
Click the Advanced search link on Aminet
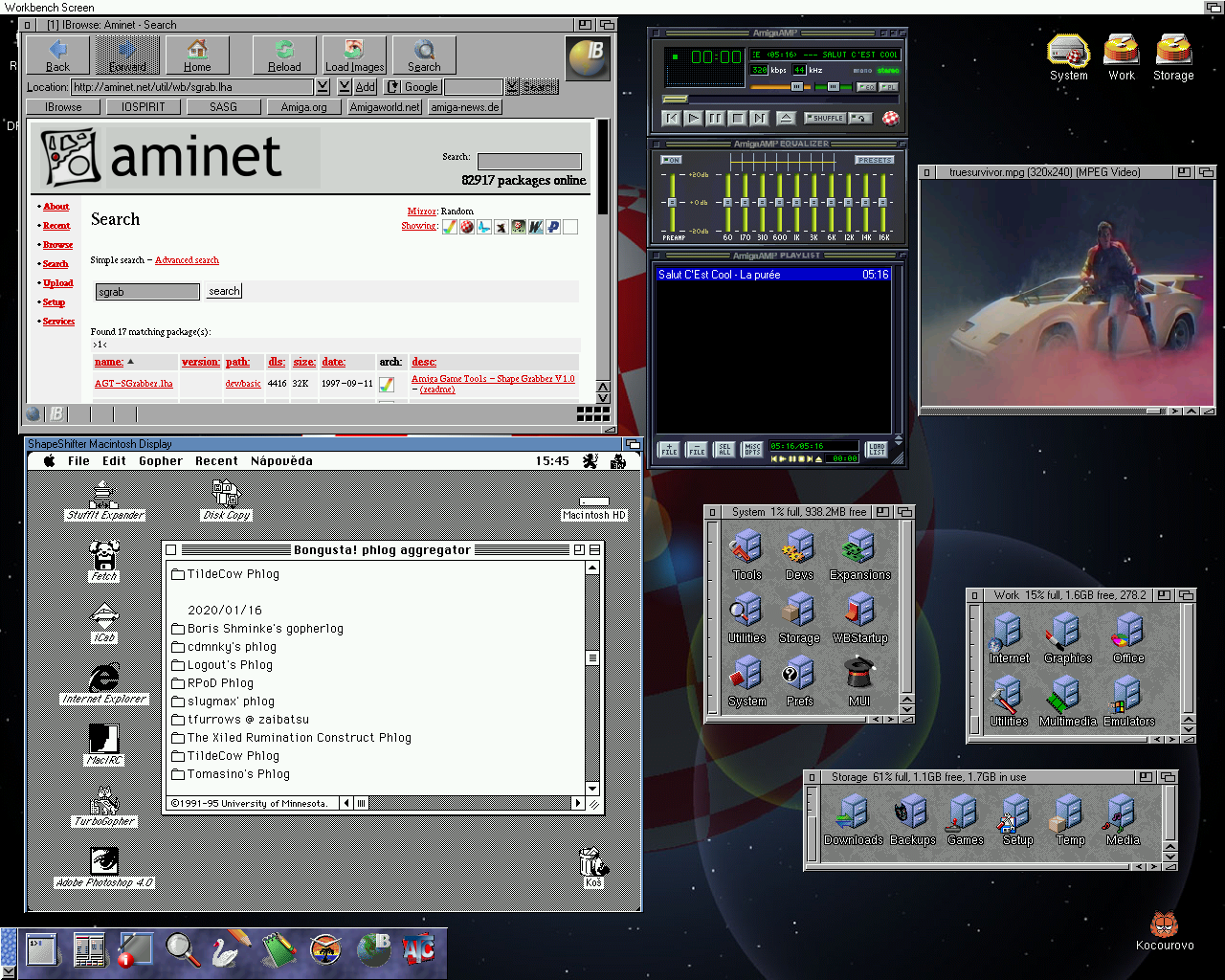[x=187, y=260]
